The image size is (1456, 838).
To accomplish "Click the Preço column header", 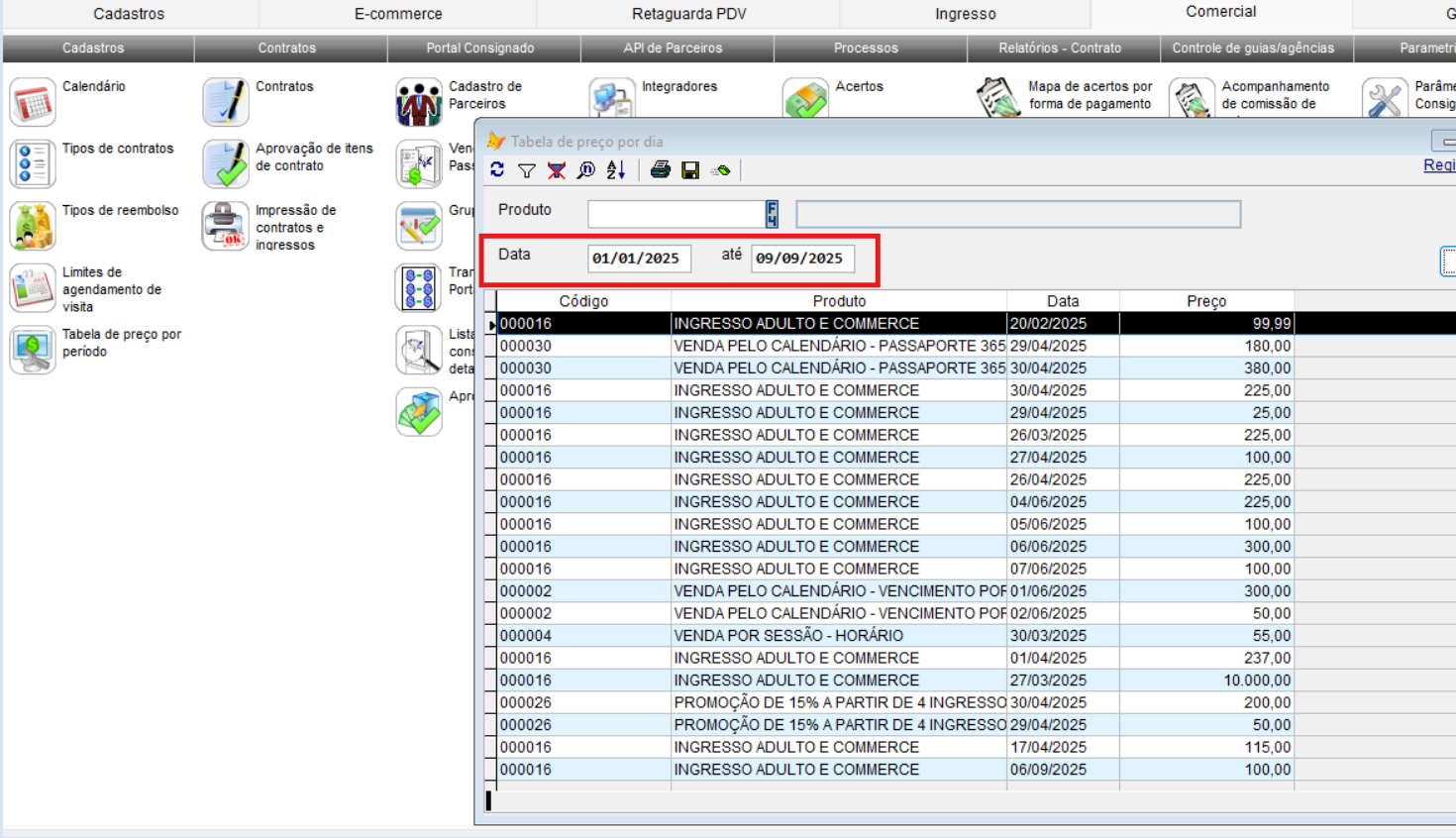I will [1206, 301].
